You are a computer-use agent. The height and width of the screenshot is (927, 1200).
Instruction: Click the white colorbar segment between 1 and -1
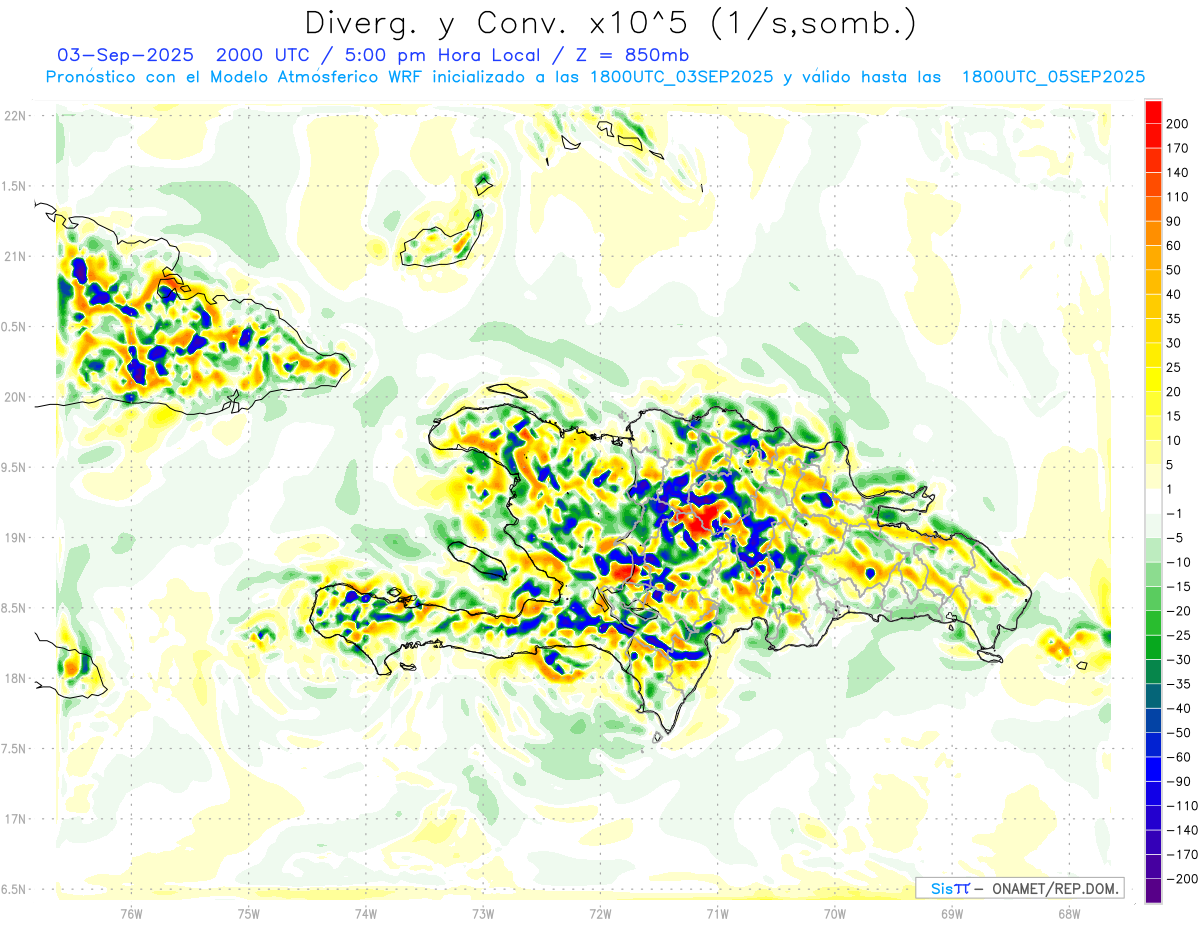click(x=1153, y=501)
